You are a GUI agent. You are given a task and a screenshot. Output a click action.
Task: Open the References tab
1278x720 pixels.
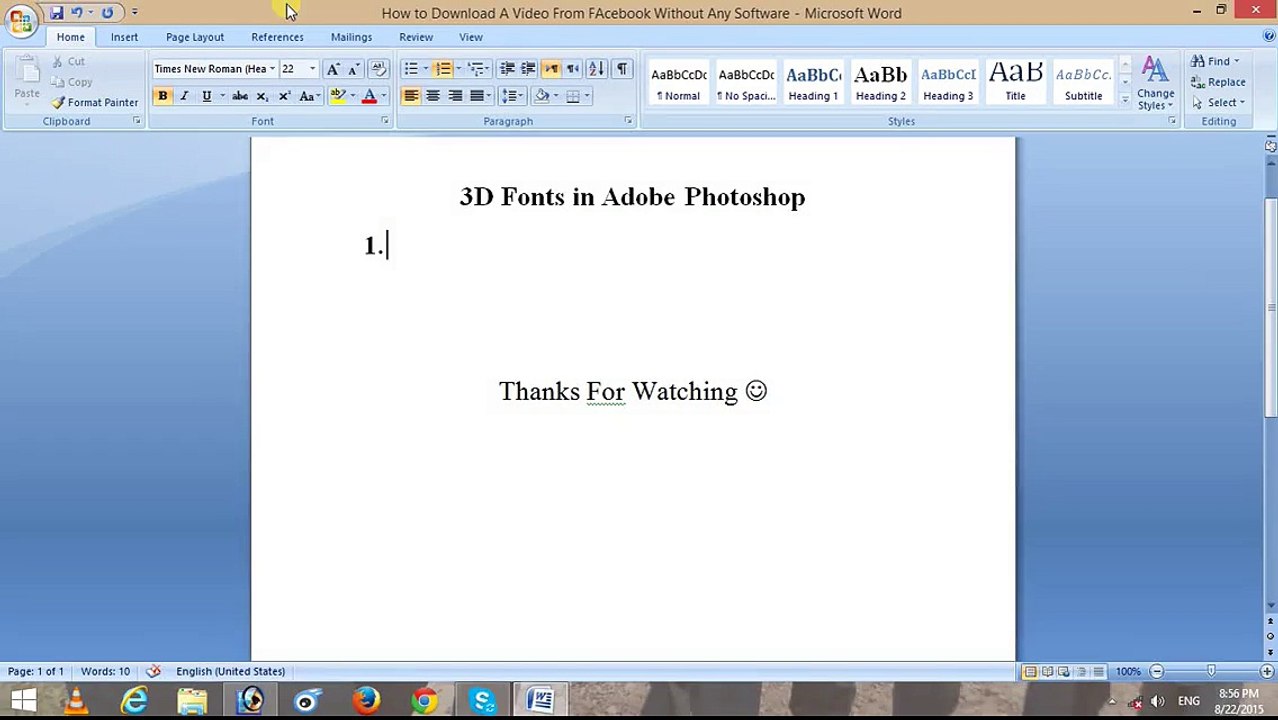(277, 37)
